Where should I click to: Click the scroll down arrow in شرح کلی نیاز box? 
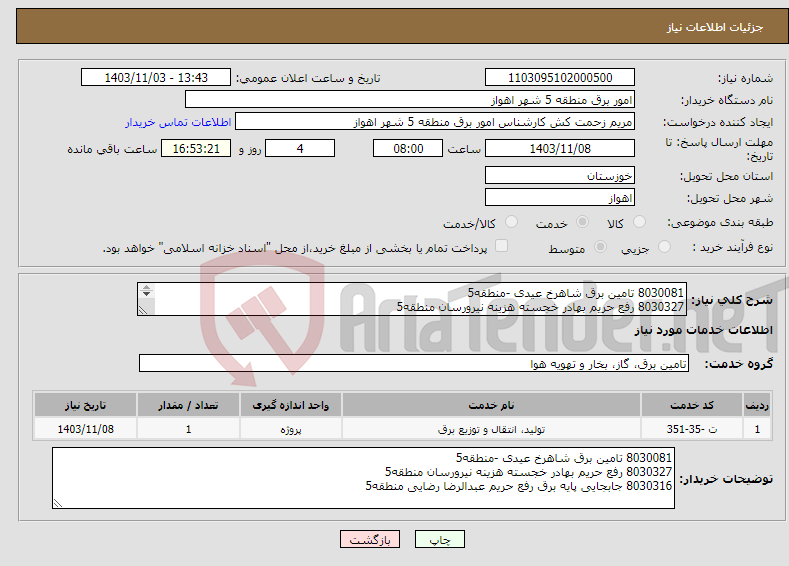(146, 294)
